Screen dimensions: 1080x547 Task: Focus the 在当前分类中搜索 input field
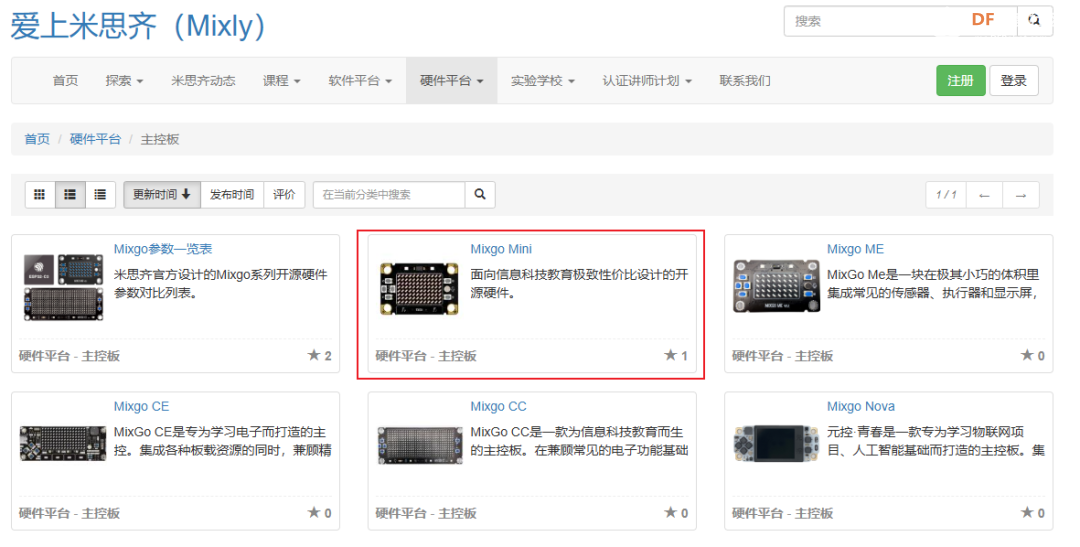tap(389, 195)
